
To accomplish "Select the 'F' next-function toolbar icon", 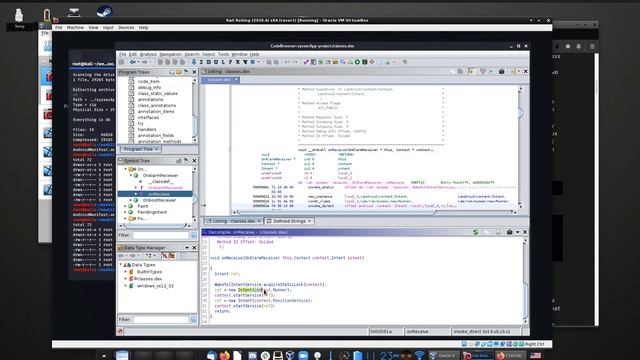I will pos(231,62).
